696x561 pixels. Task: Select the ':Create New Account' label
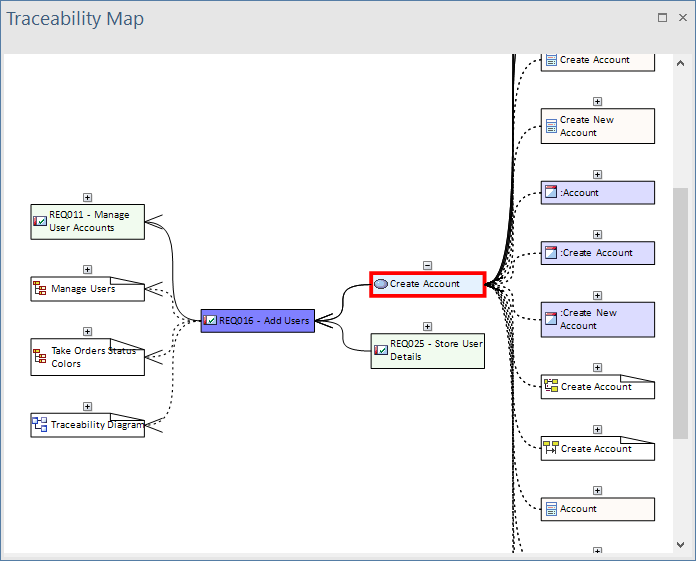(x=588, y=319)
